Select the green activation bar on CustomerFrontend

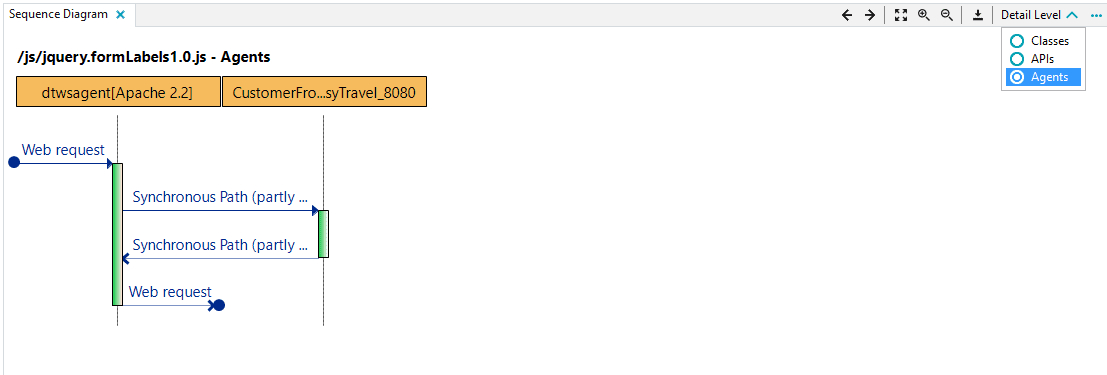pyautogui.click(x=323, y=234)
